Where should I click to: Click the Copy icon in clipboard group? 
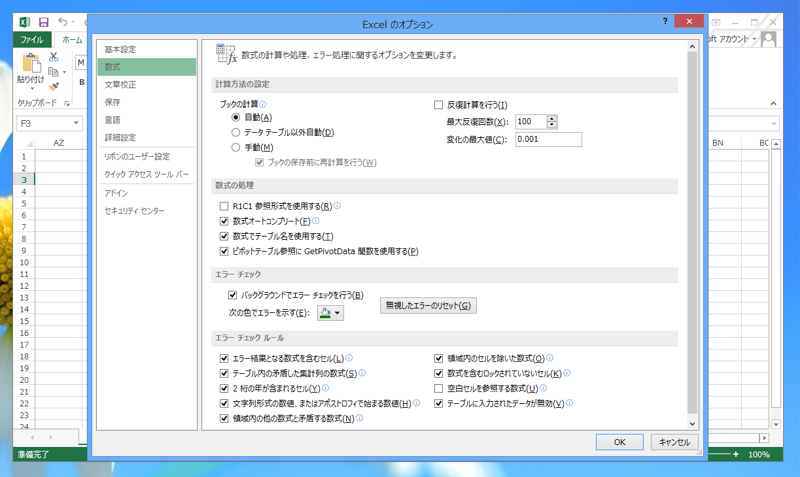53,72
